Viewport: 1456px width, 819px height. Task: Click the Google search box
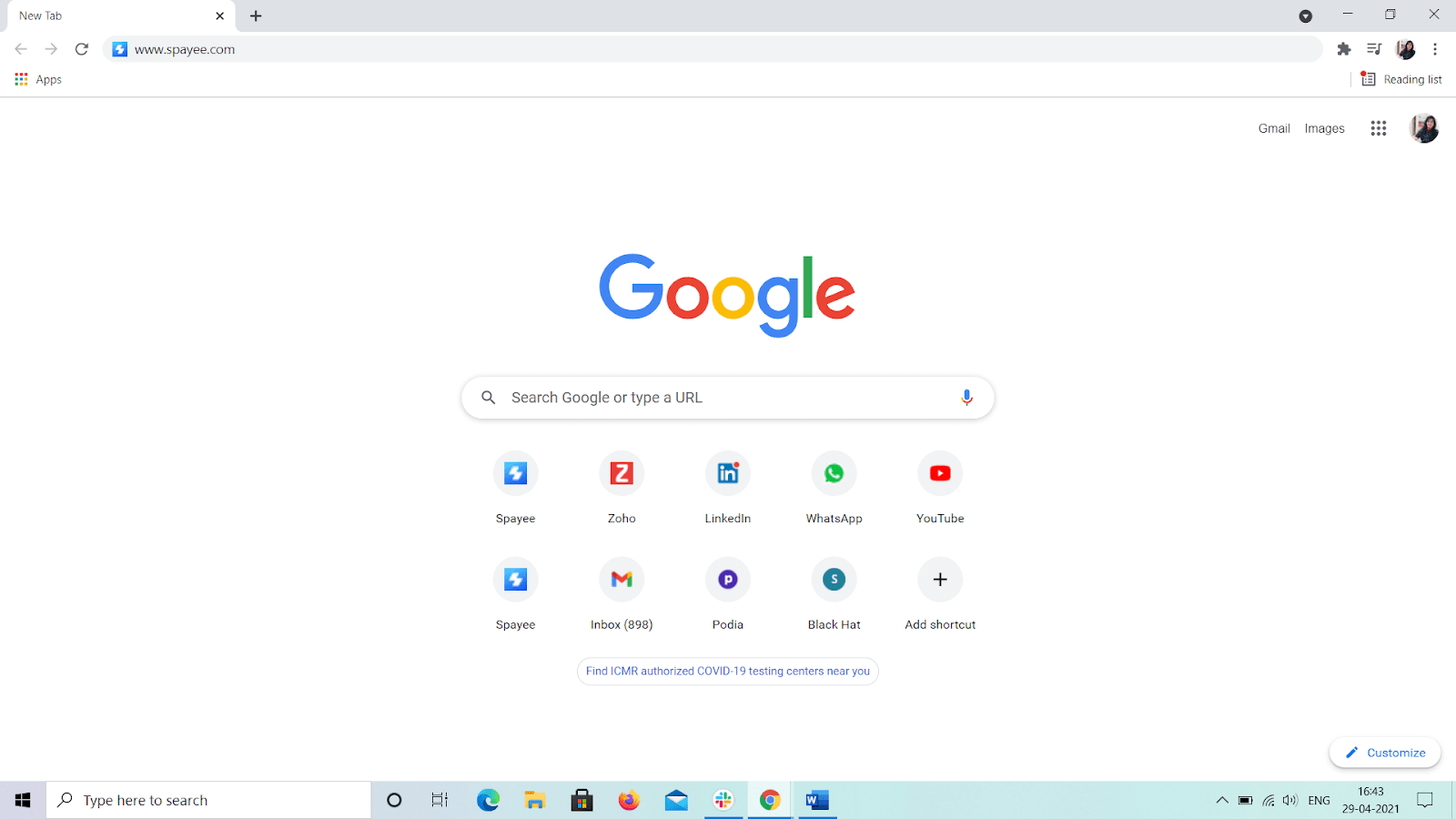pos(719,398)
